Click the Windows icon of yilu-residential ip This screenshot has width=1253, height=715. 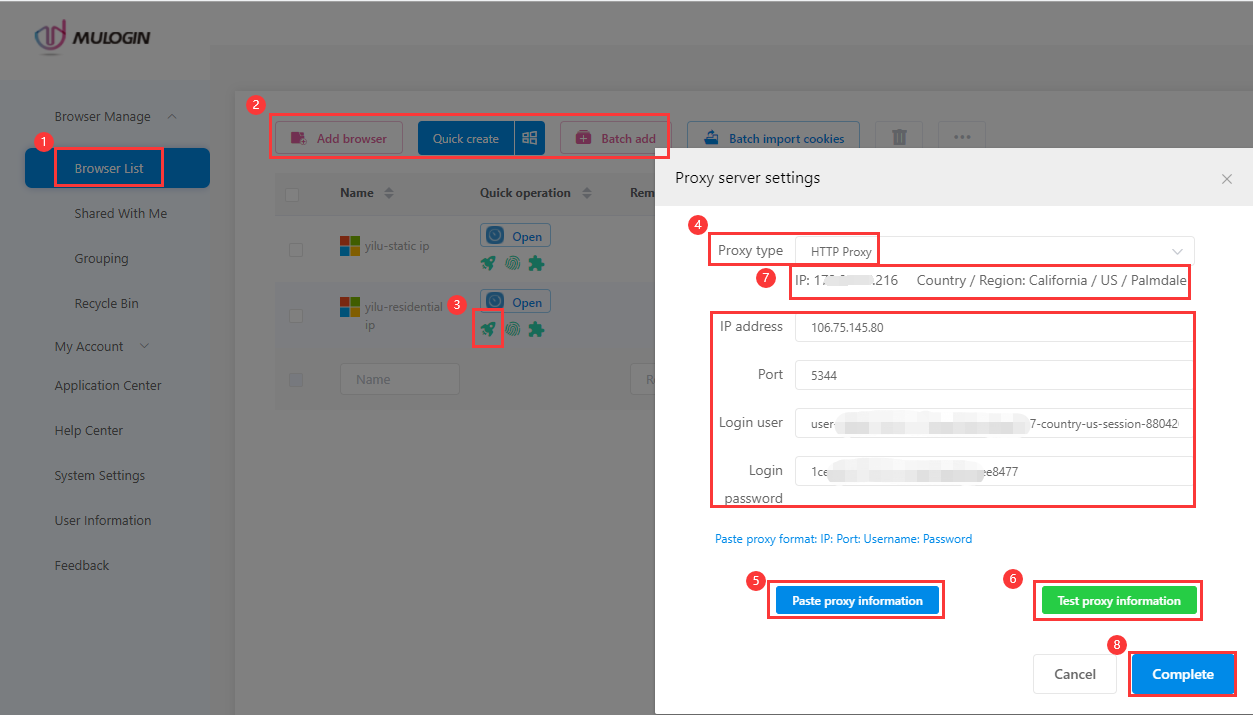(x=350, y=307)
